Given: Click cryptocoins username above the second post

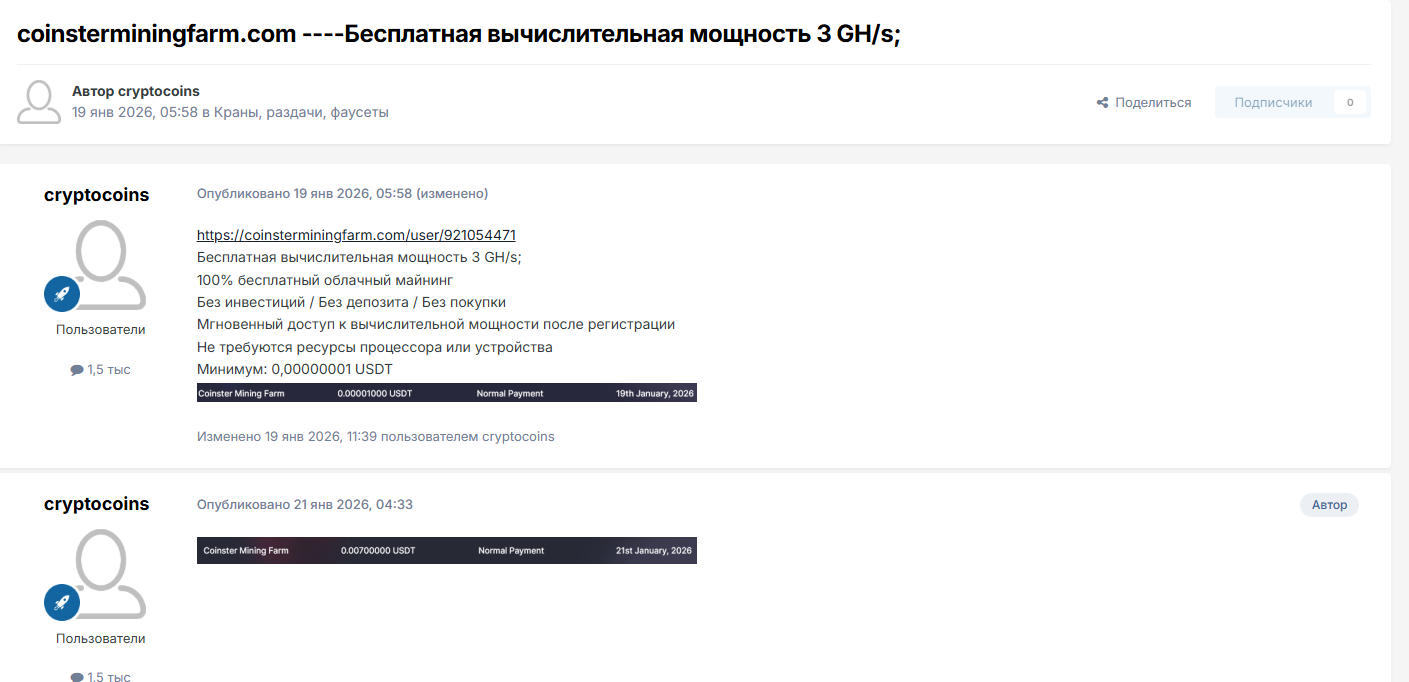Looking at the screenshot, I should click(x=96, y=503).
